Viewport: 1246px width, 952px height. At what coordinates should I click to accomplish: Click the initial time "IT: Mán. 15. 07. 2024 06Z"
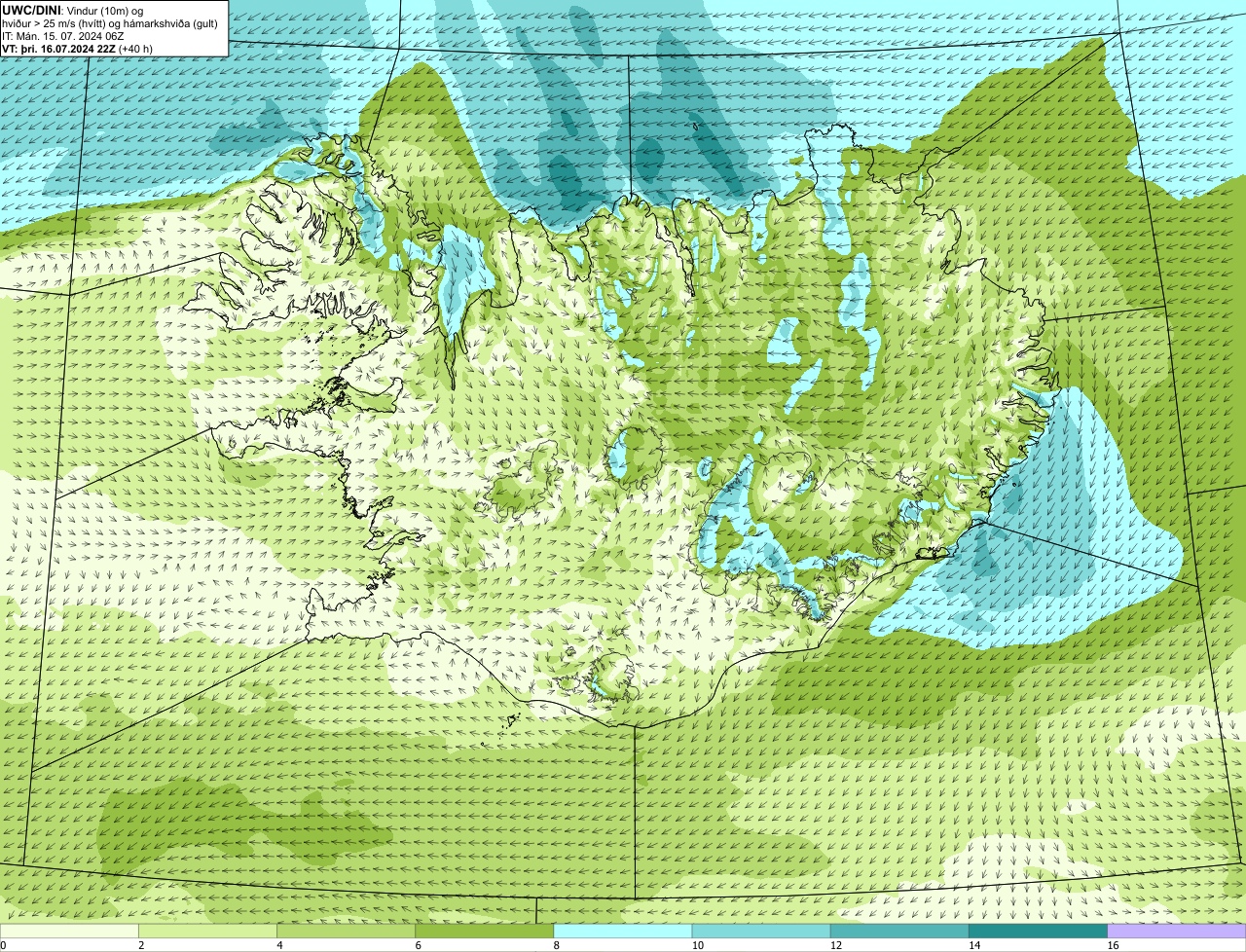tap(62, 35)
